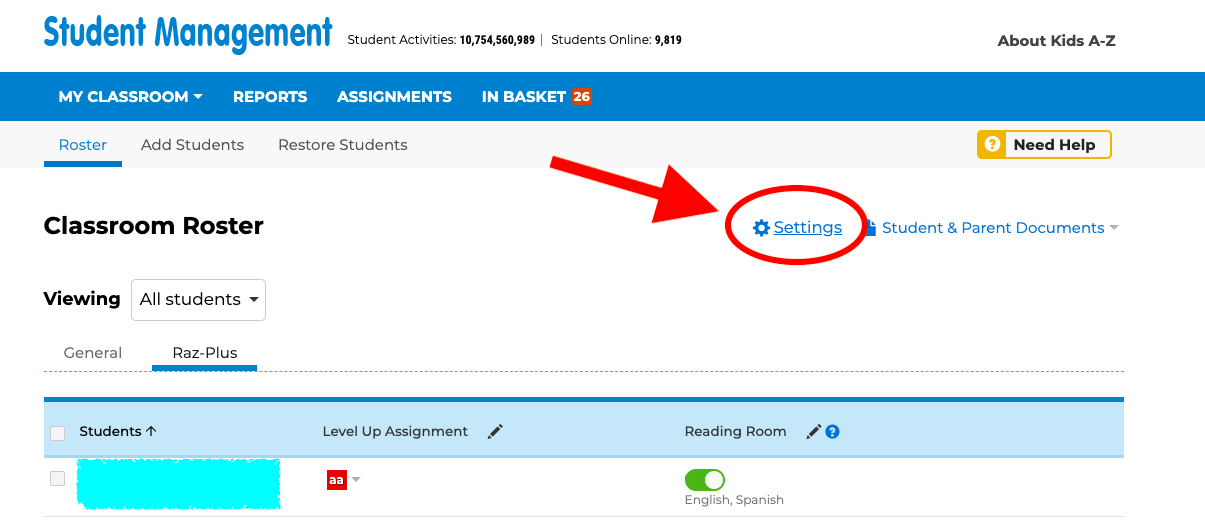
Task: Click the Settings text link
Action: pos(808,228)
